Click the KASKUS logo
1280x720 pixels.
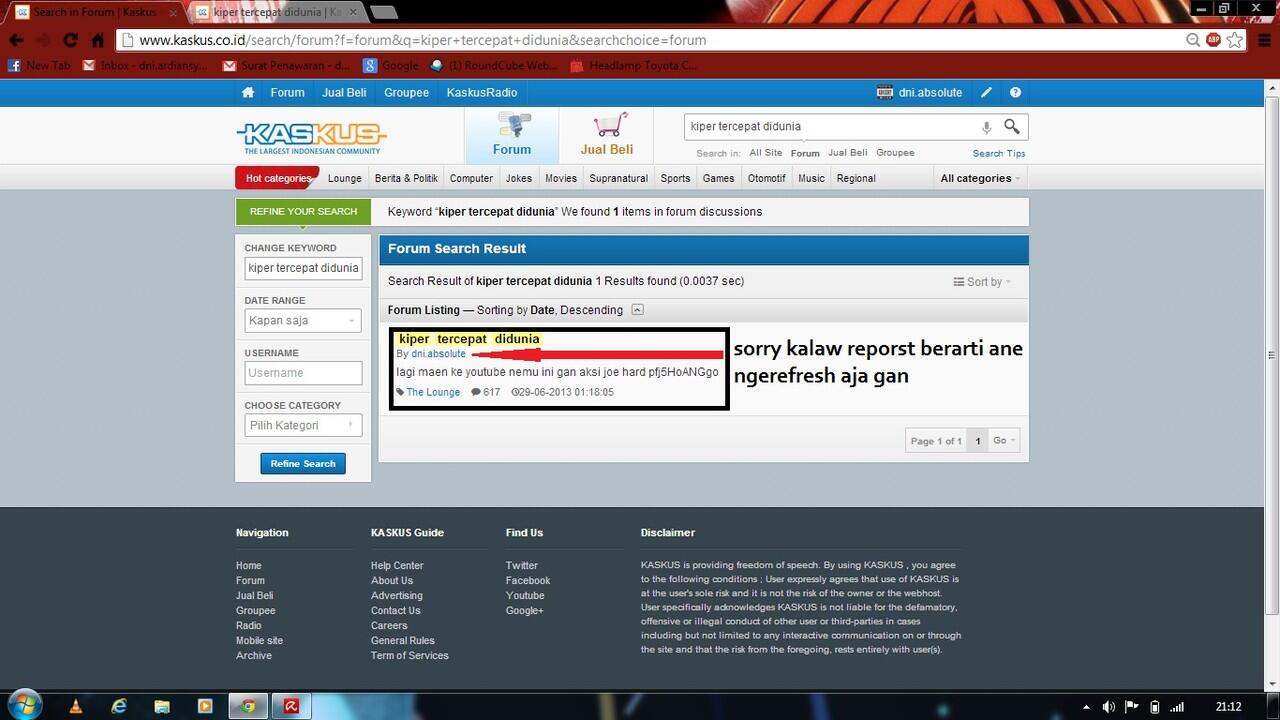pos(311,138)
